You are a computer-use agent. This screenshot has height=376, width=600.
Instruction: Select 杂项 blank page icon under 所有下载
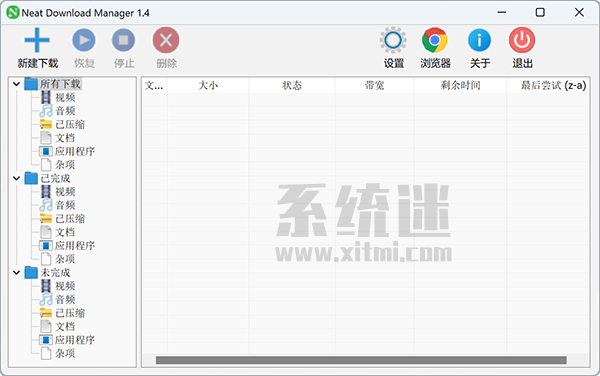[46, 164]
